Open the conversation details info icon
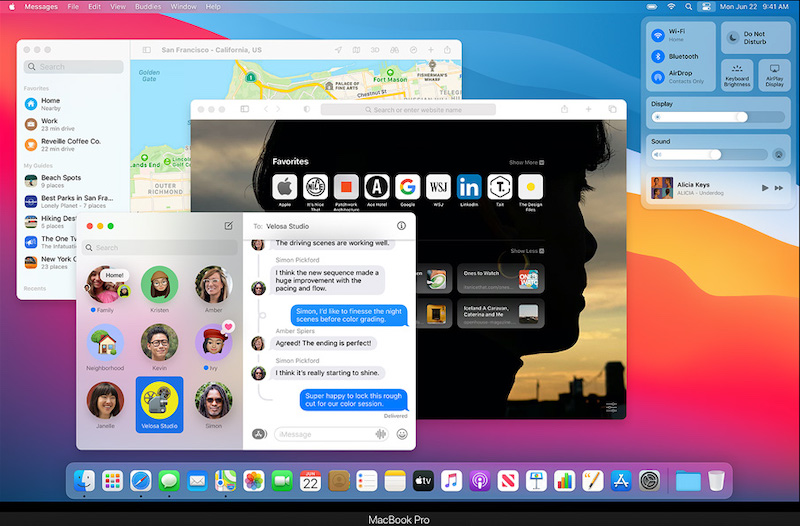 (401, 227)
